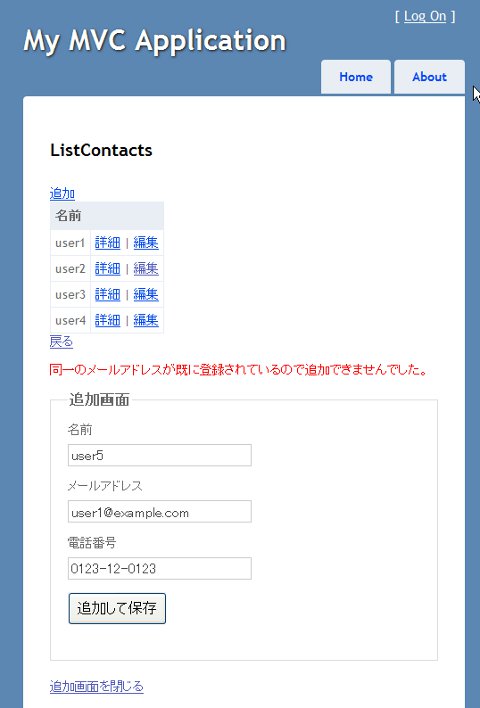480x708 pixels.
Task: Click the My MVC Application title
Action: 155,42
